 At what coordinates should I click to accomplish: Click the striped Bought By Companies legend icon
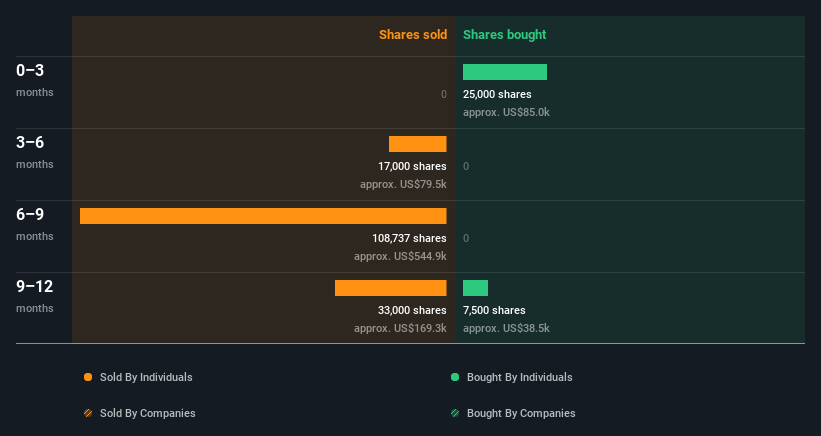tap(455, 413)
